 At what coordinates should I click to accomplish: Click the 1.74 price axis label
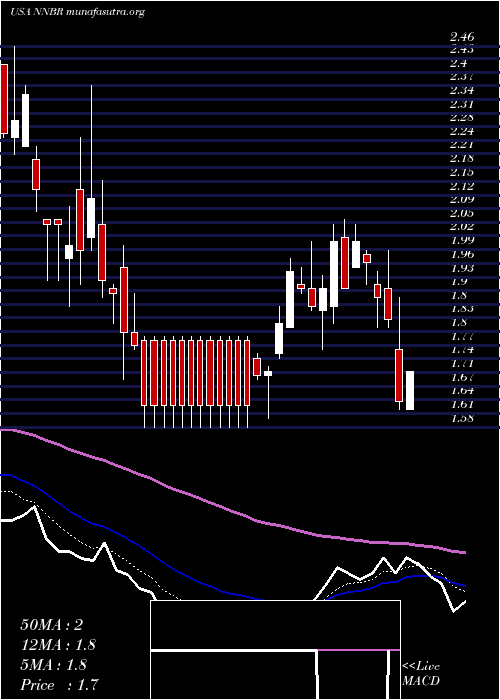[x=462, y=350]
